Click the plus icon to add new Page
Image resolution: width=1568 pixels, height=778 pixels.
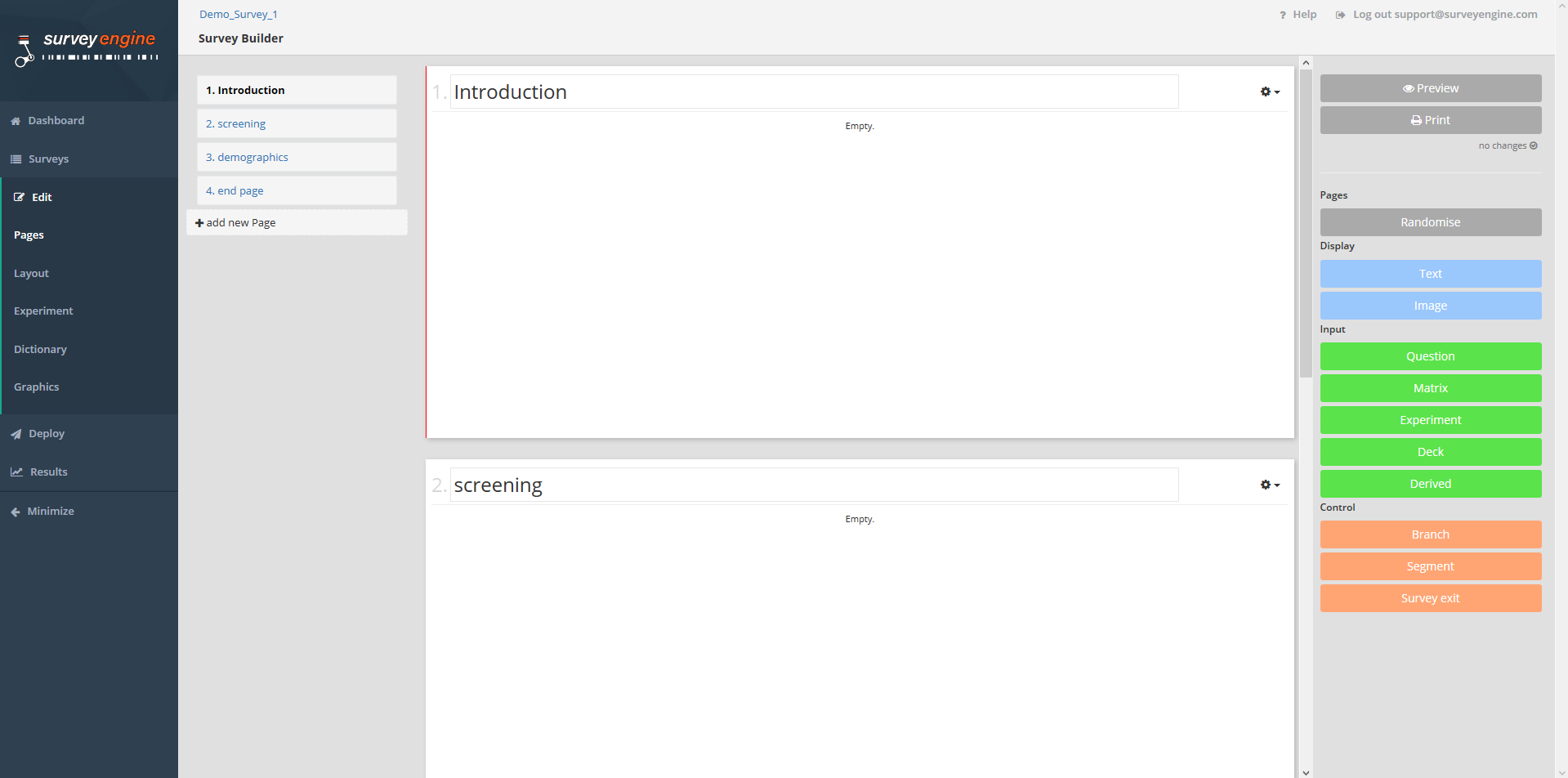click(199, 223)
